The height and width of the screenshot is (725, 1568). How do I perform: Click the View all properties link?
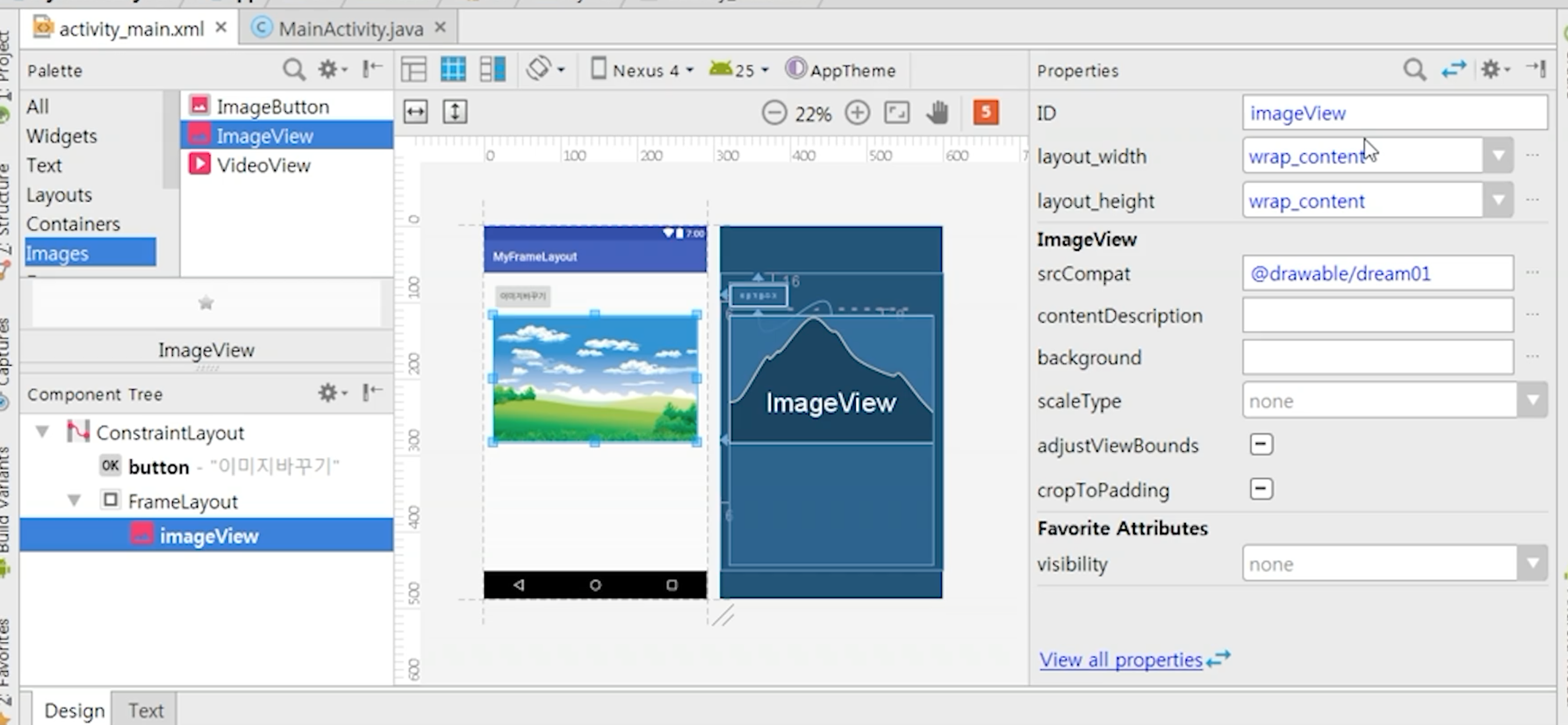coord(1120,659)
